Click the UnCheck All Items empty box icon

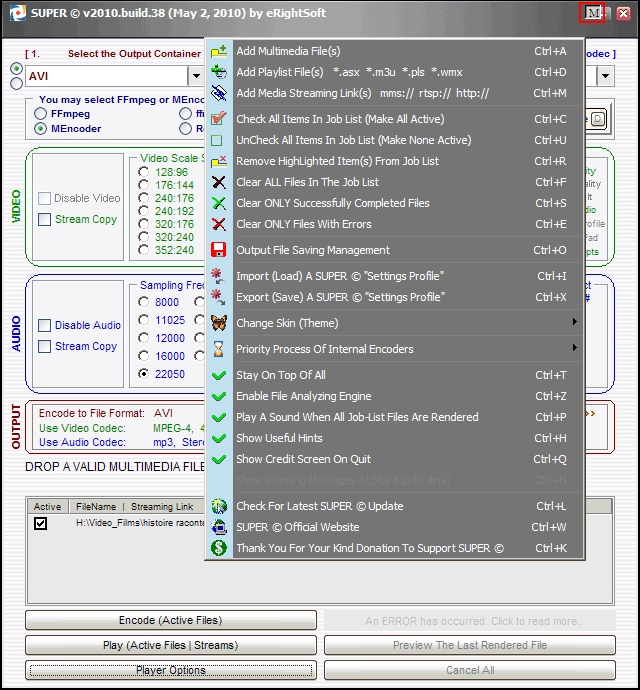217,140
